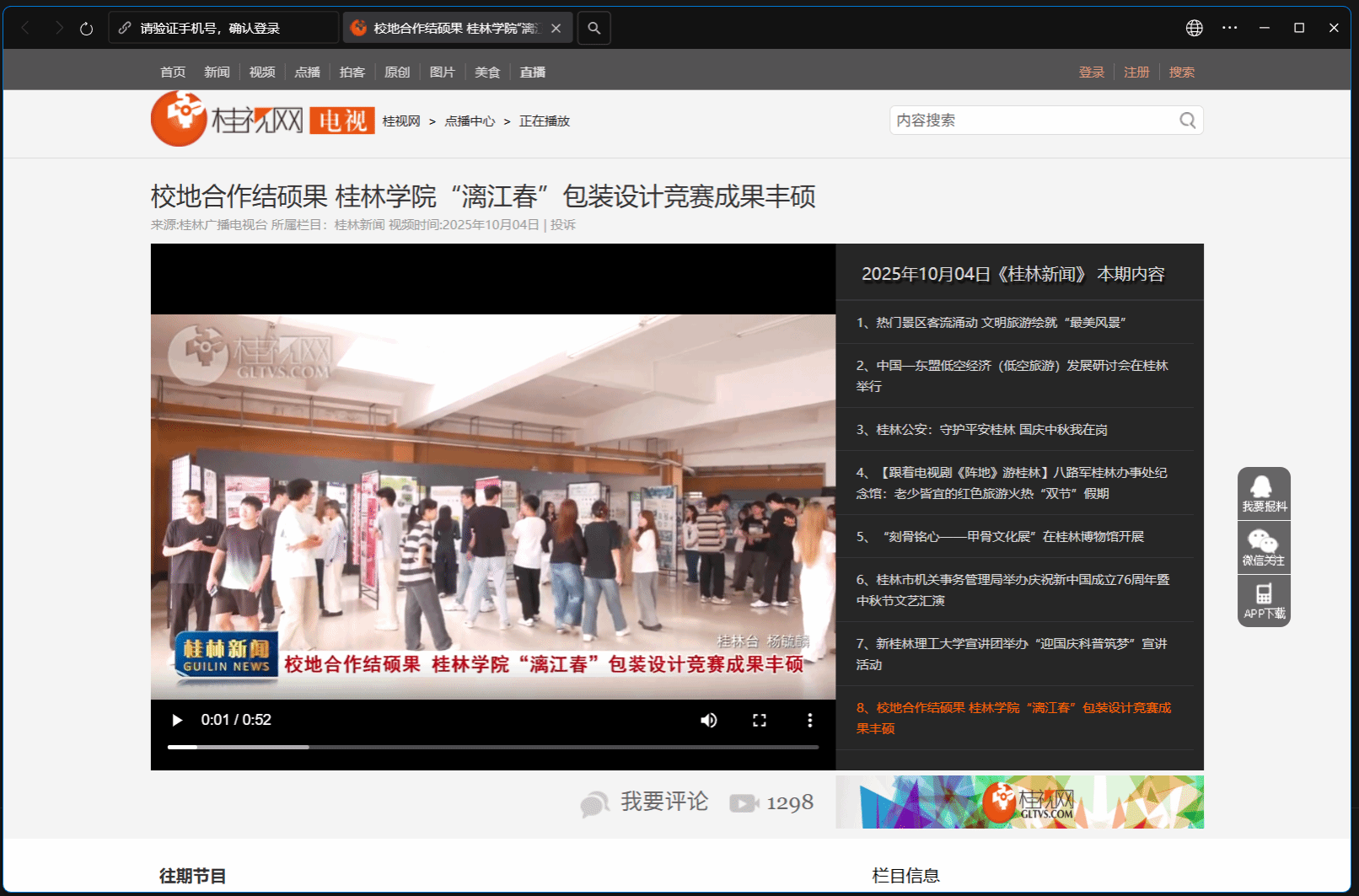
Task: Open the APP下载 sidebar icon
Action: [1263, 601]
